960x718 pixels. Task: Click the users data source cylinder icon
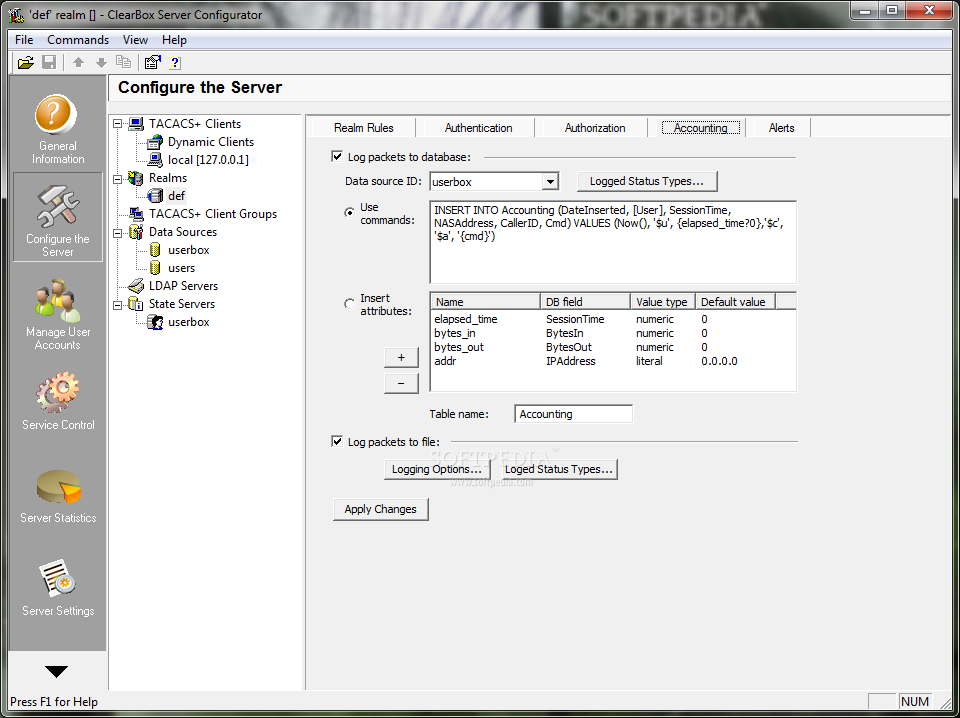click(155, 268)
